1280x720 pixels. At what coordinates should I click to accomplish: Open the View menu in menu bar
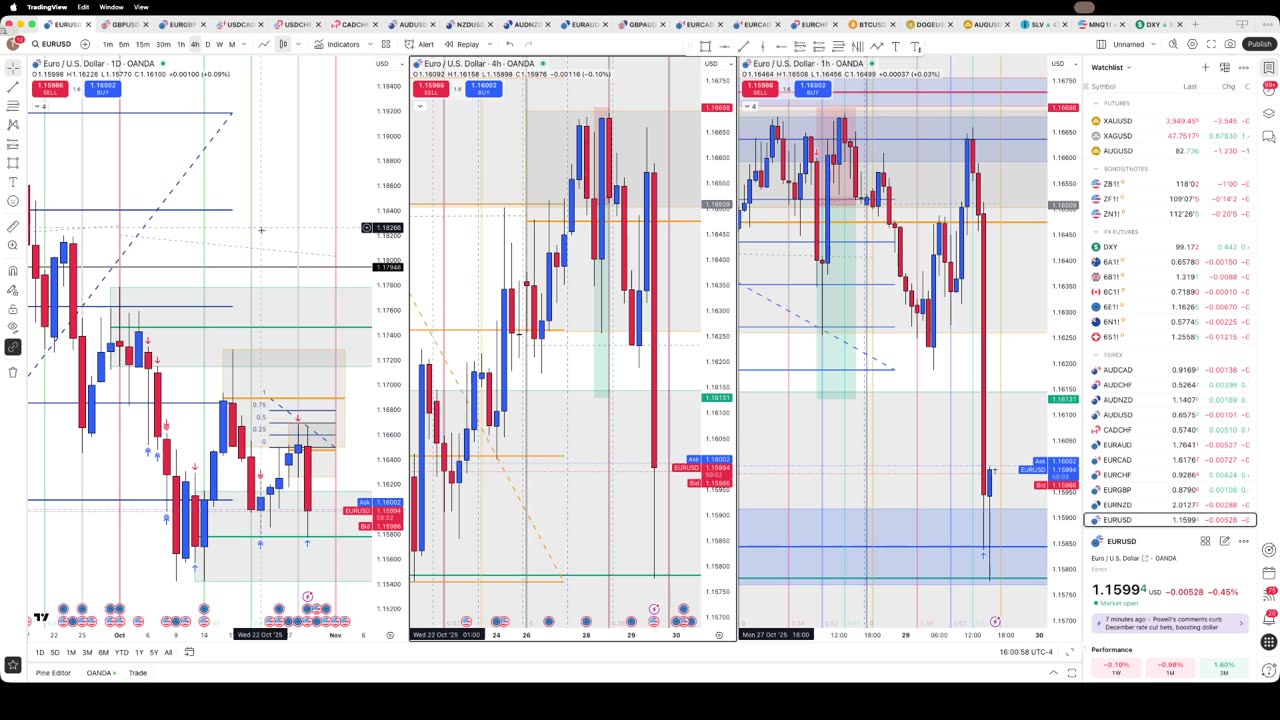(x=141, y=7)
